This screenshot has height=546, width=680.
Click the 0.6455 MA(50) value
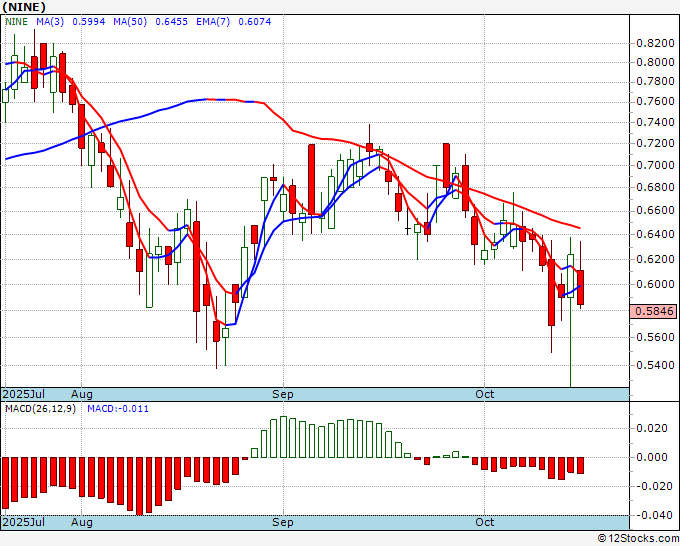click(171, 22)
